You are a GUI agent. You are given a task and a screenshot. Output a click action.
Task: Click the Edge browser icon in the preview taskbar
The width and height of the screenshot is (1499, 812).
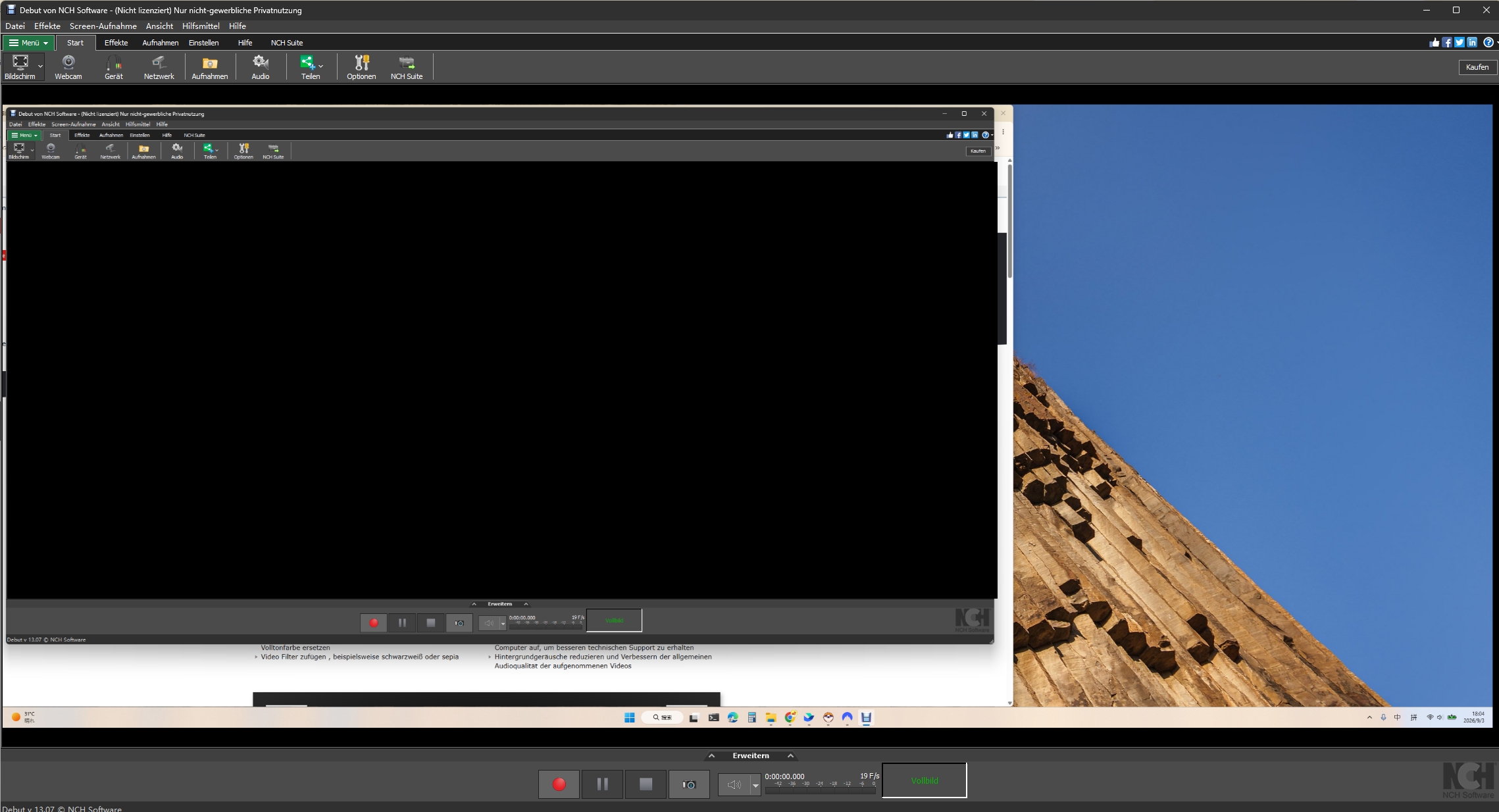click(x=732, y=717)
